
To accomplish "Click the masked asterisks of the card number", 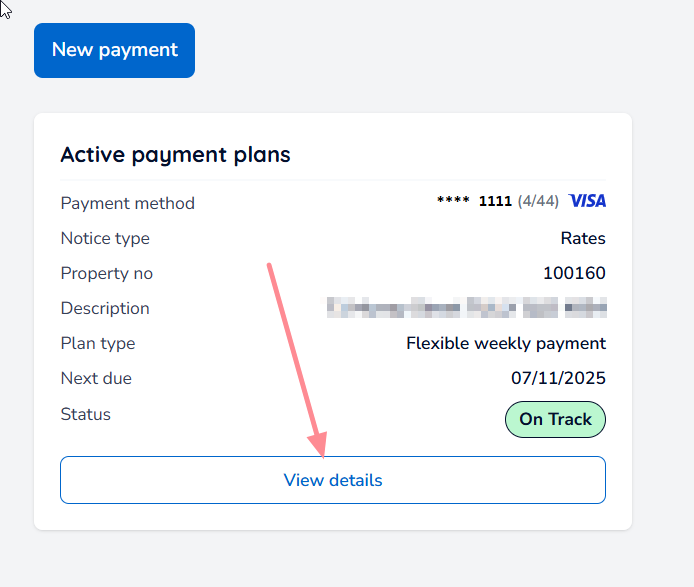I will [x=453, y=201].
